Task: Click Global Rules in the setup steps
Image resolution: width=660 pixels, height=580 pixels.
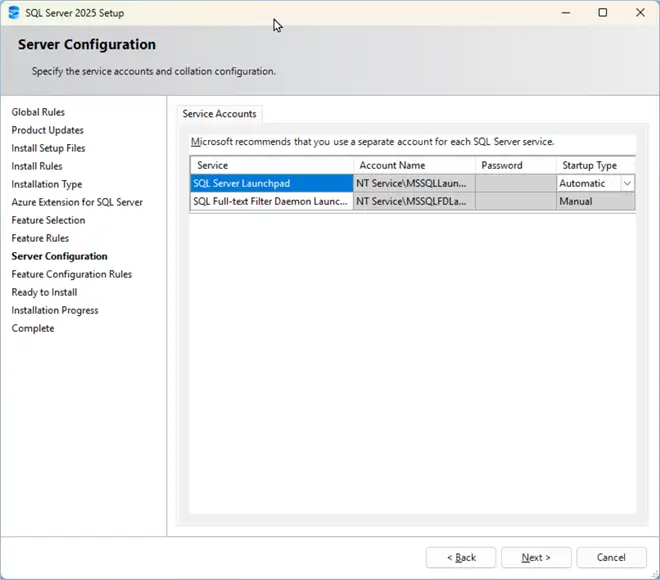Action: point(38,112)
